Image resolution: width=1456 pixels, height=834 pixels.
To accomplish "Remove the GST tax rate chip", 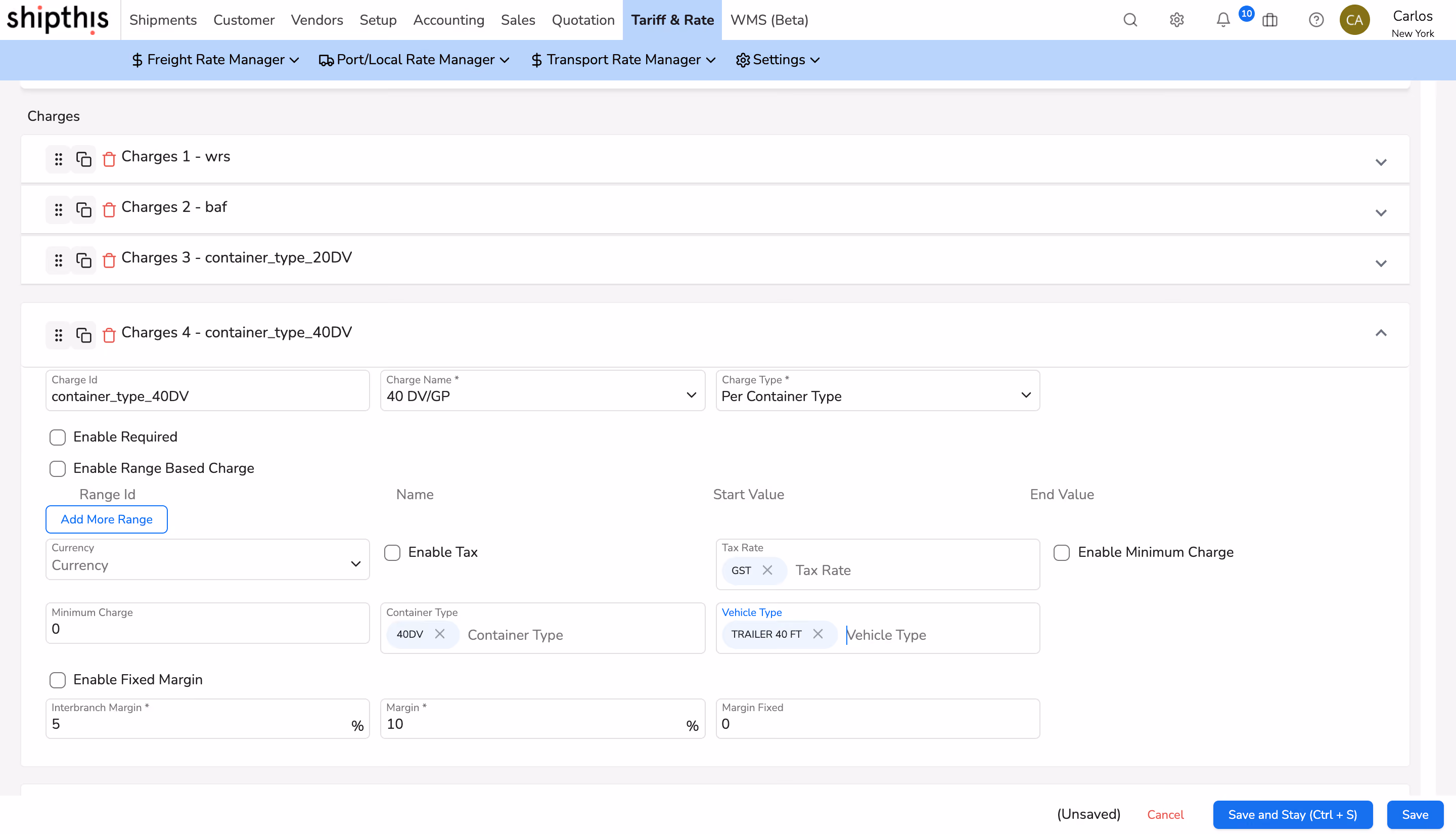I will 767,570.
